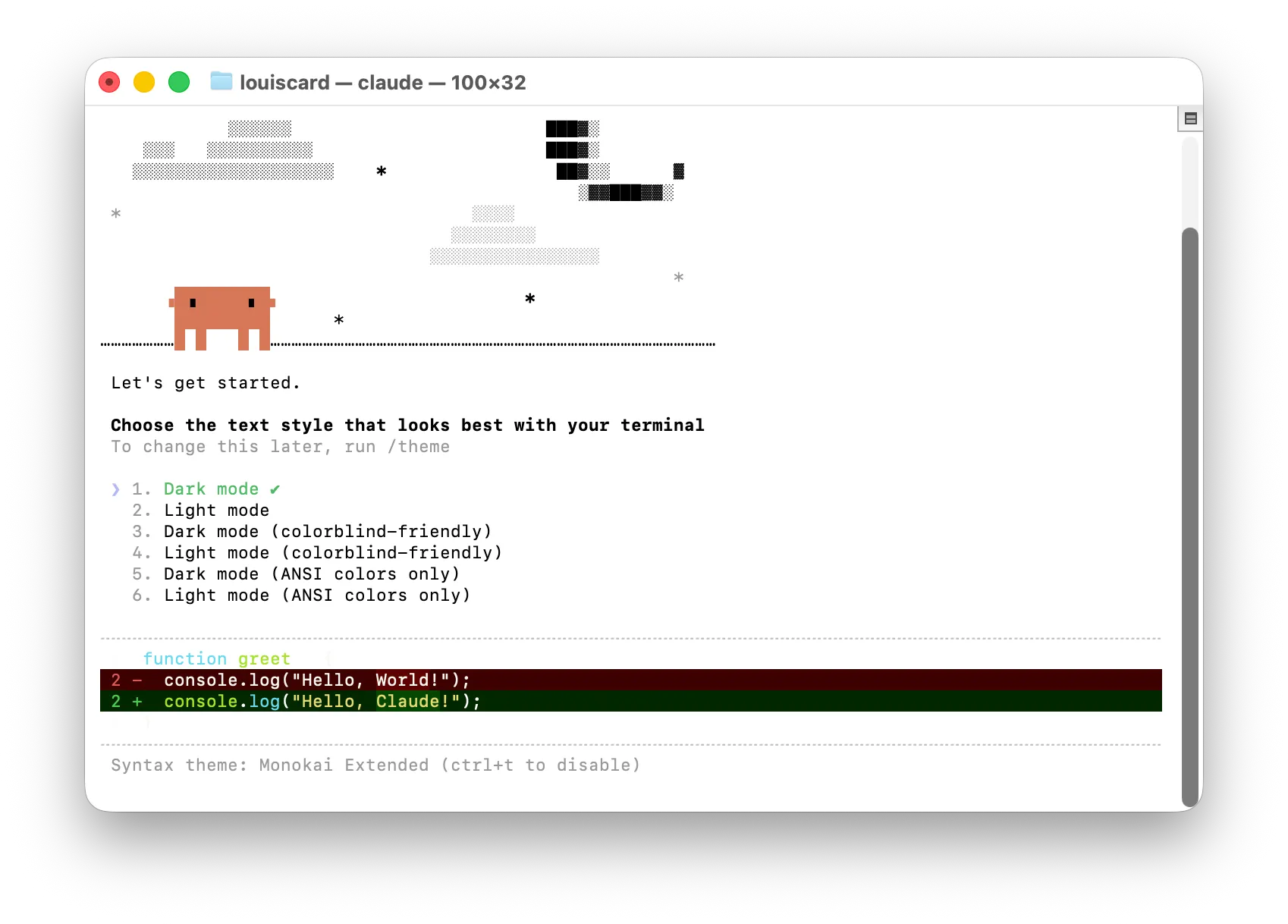The height and width of the screenshot is (924, 1288).
Task: Click the 'Let's get started.' text
Action: [206, 383]
